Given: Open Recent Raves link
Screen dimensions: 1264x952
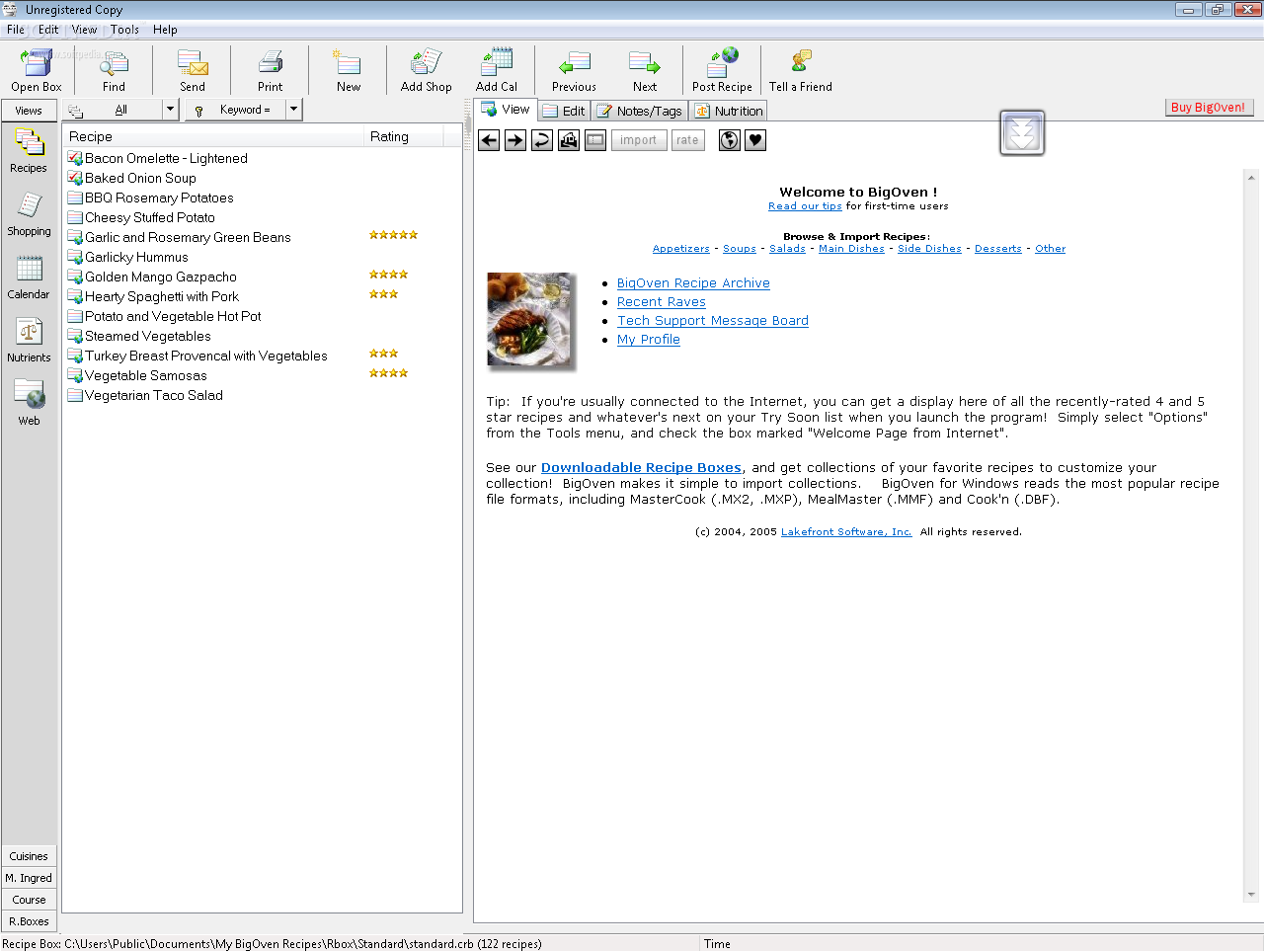Looking at the screenshot, I should [x=662, y=302].
